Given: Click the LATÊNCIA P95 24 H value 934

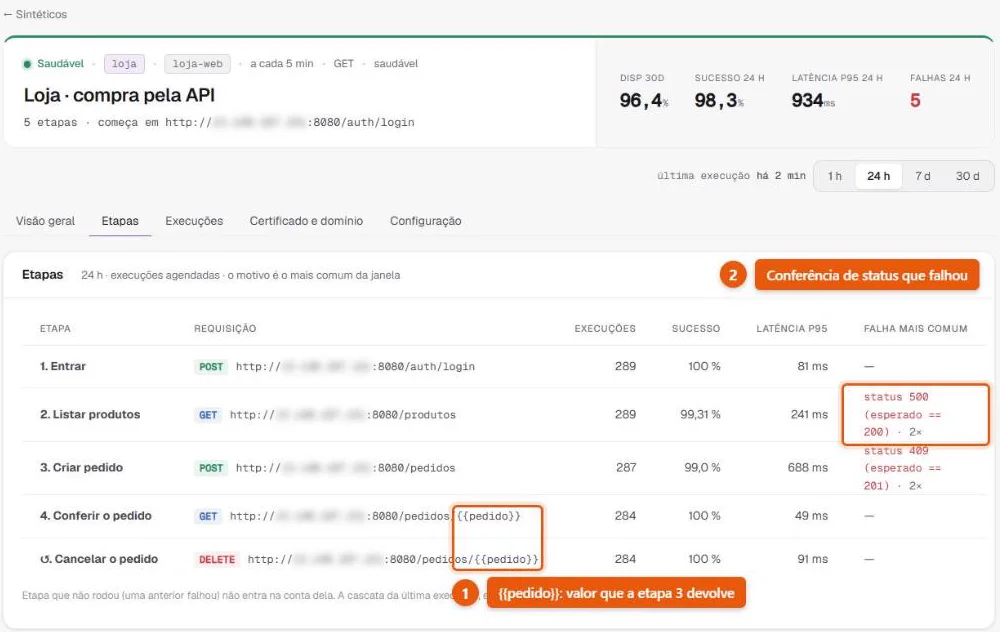Looking at the screenshot, I should tap(813, 100).
